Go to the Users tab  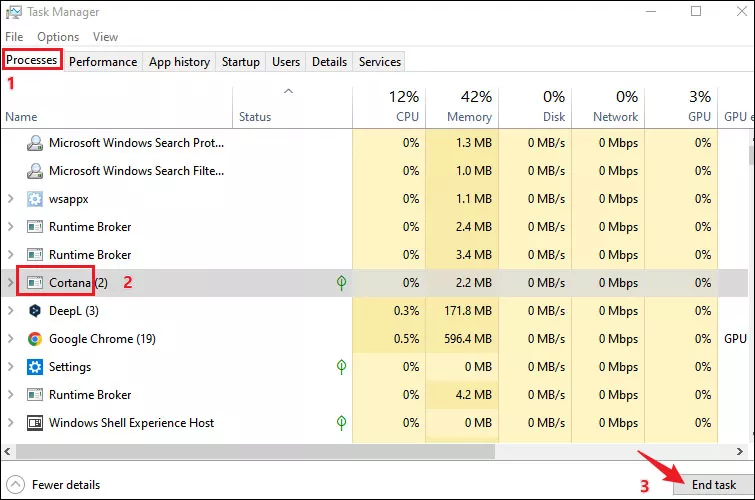click(x=286, y=62)
